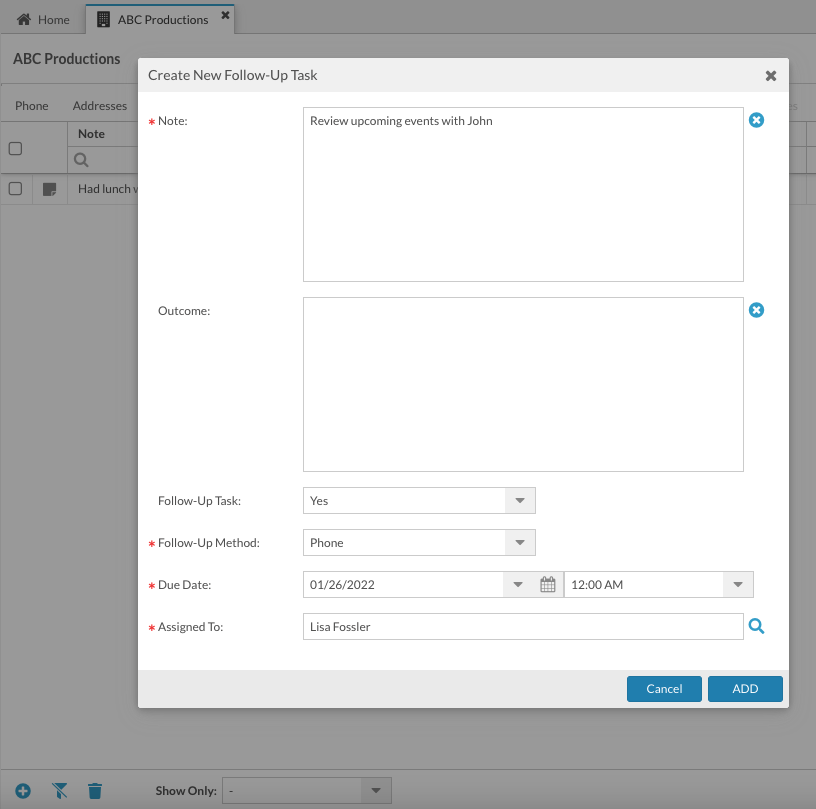Check the checkbox beside the Had lunch record
Image resolution: width=816 pixels, height=809 pixels.
coord(14,188)
